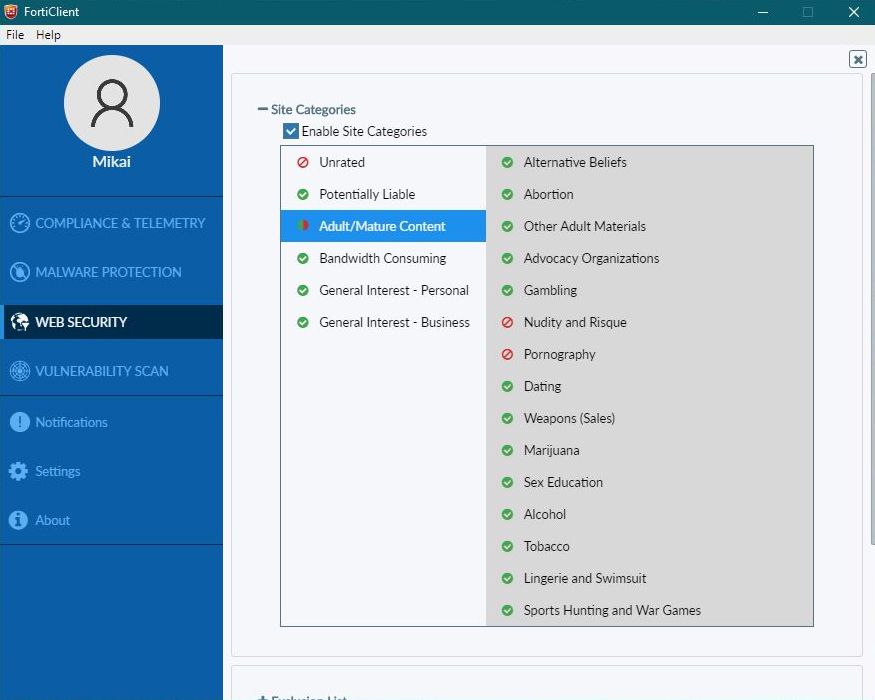Viewport: 875px width, 700px height.
Task: Expand the Potentially Liable category
Action: 367,194
